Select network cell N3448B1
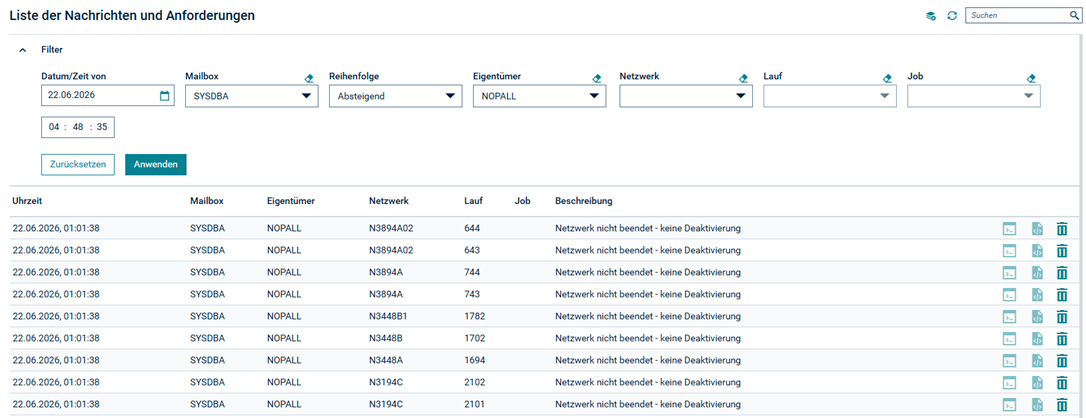Image resolution: width=1086 pixels, height=418 pixels. tap(389, 317)
